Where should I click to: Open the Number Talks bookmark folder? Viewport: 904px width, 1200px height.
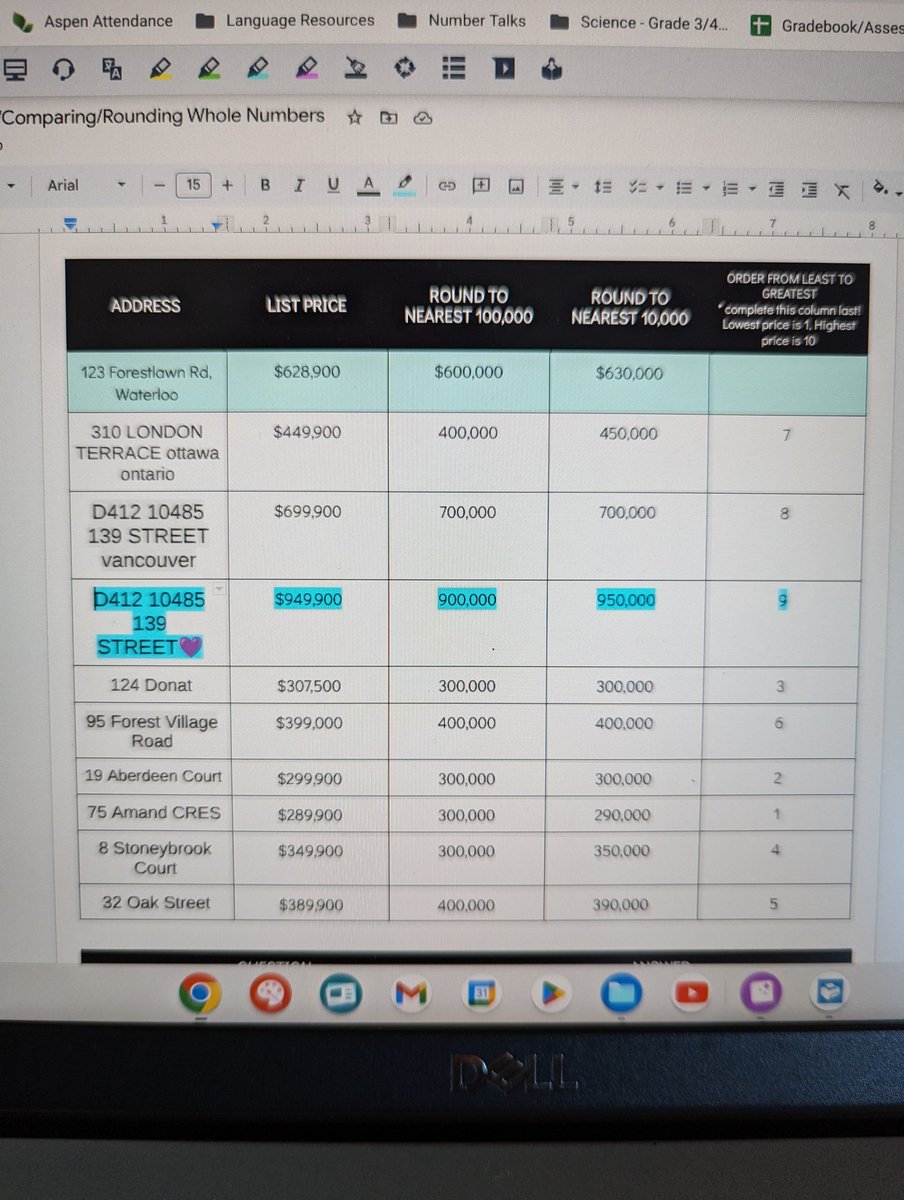461,20
